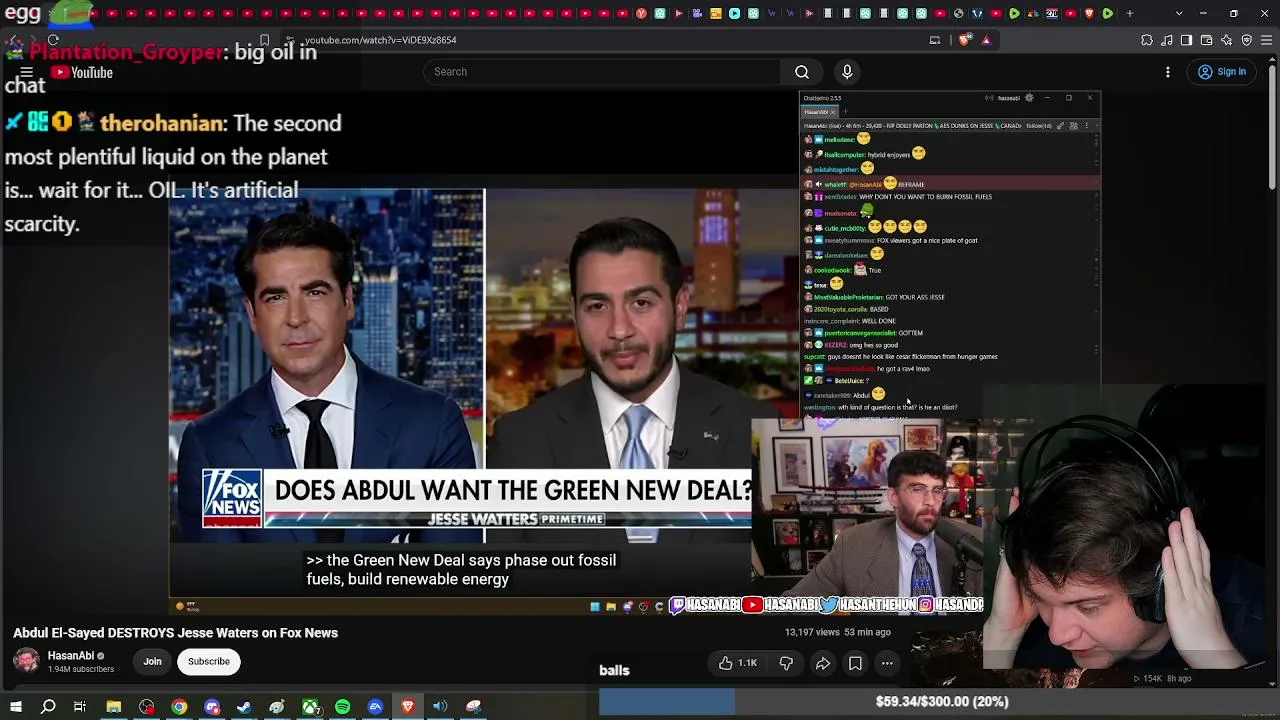The width and height of the screenshot is (1280, 720).
Task: Open the Brave Wallet icon
Action: coord(1206,40)
